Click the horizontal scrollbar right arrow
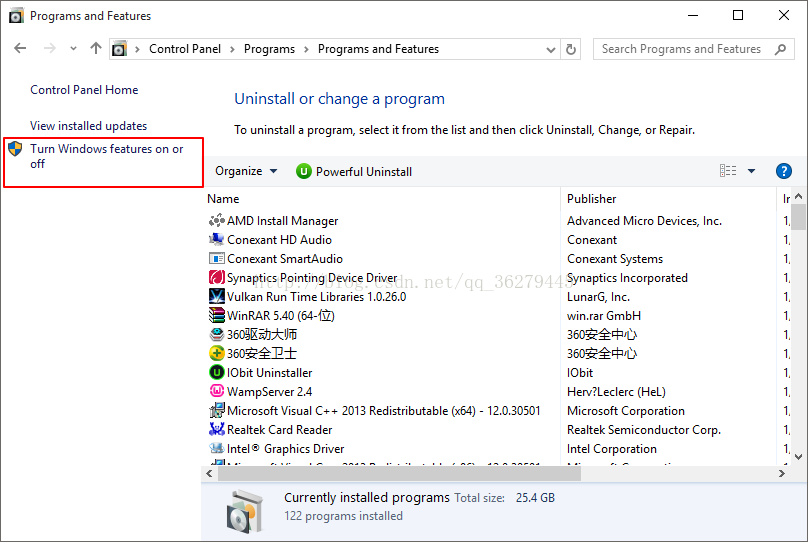 click(x=782, y=473)
